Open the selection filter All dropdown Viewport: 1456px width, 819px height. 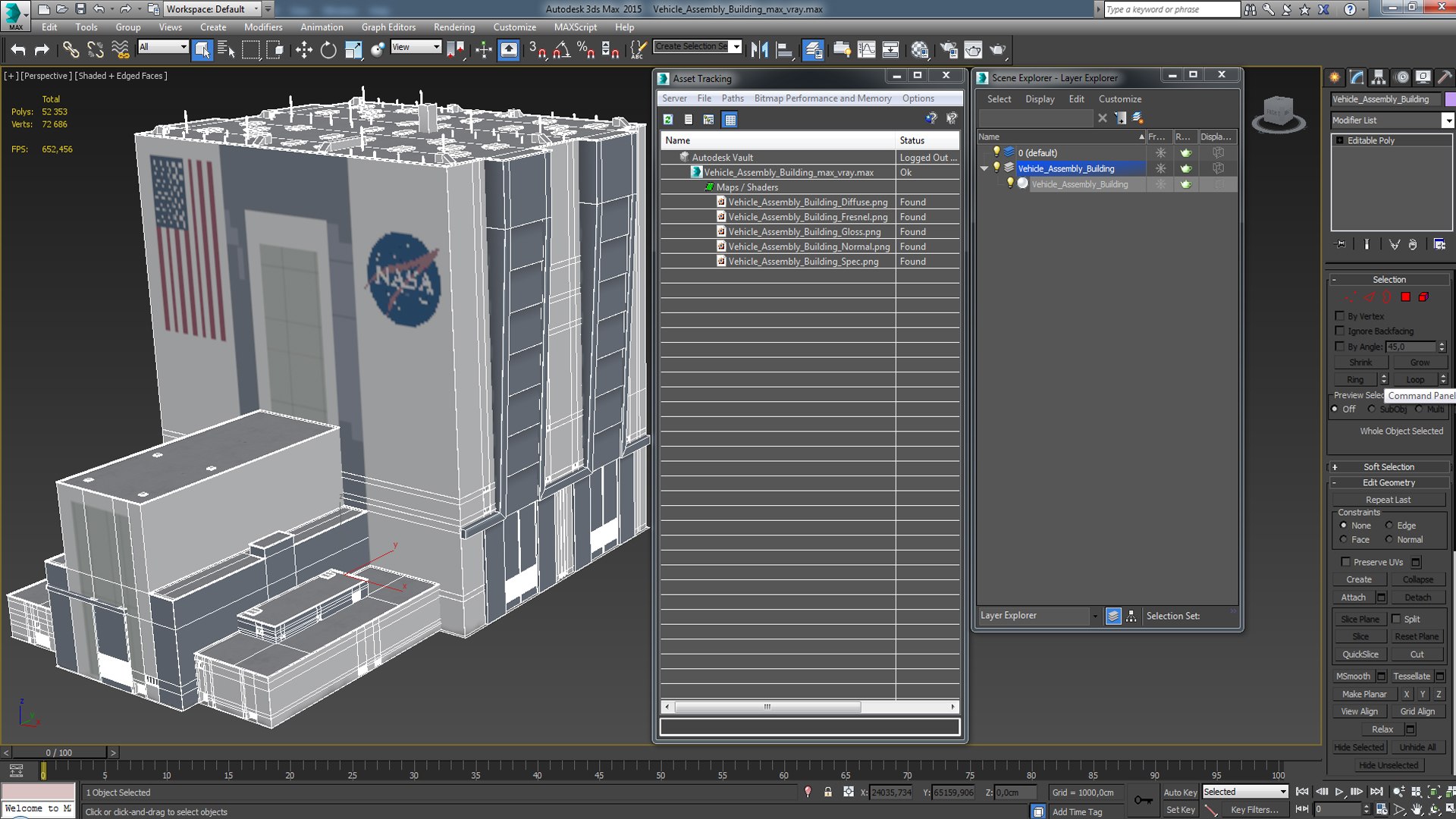162,47
